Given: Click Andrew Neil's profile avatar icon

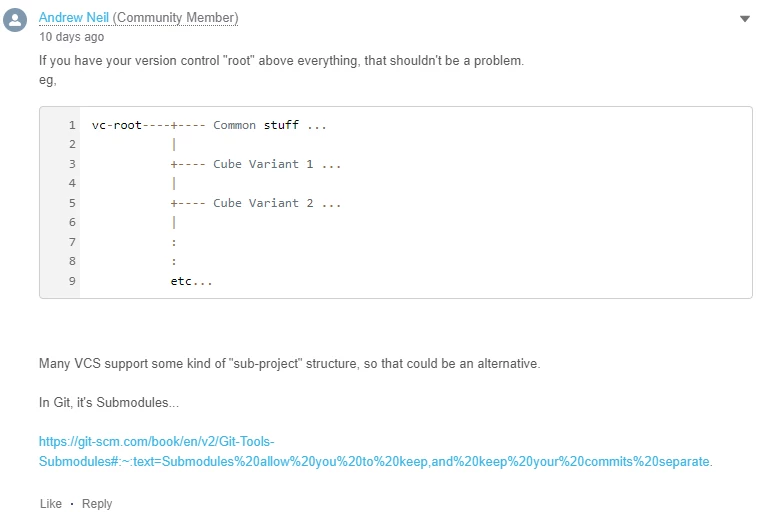Looking at the screenshot, I should 15,20.
